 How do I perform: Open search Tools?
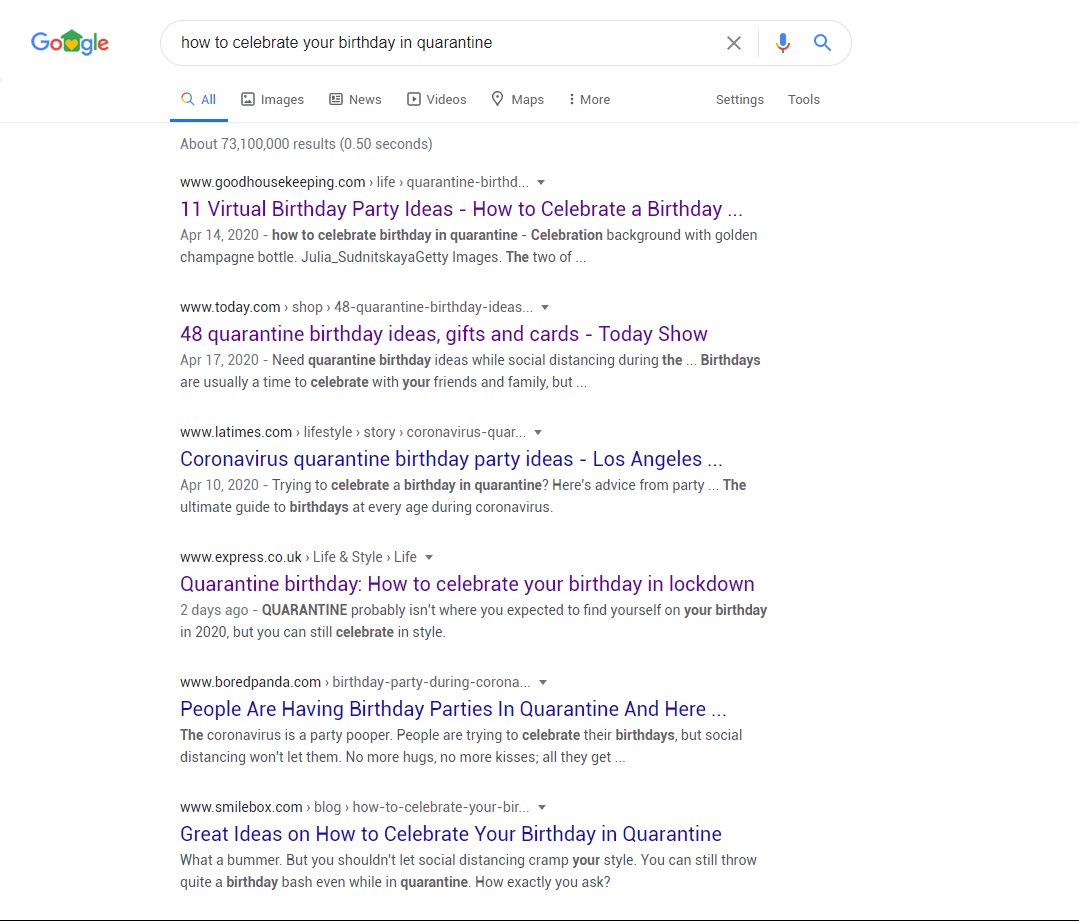coord(804,99)
